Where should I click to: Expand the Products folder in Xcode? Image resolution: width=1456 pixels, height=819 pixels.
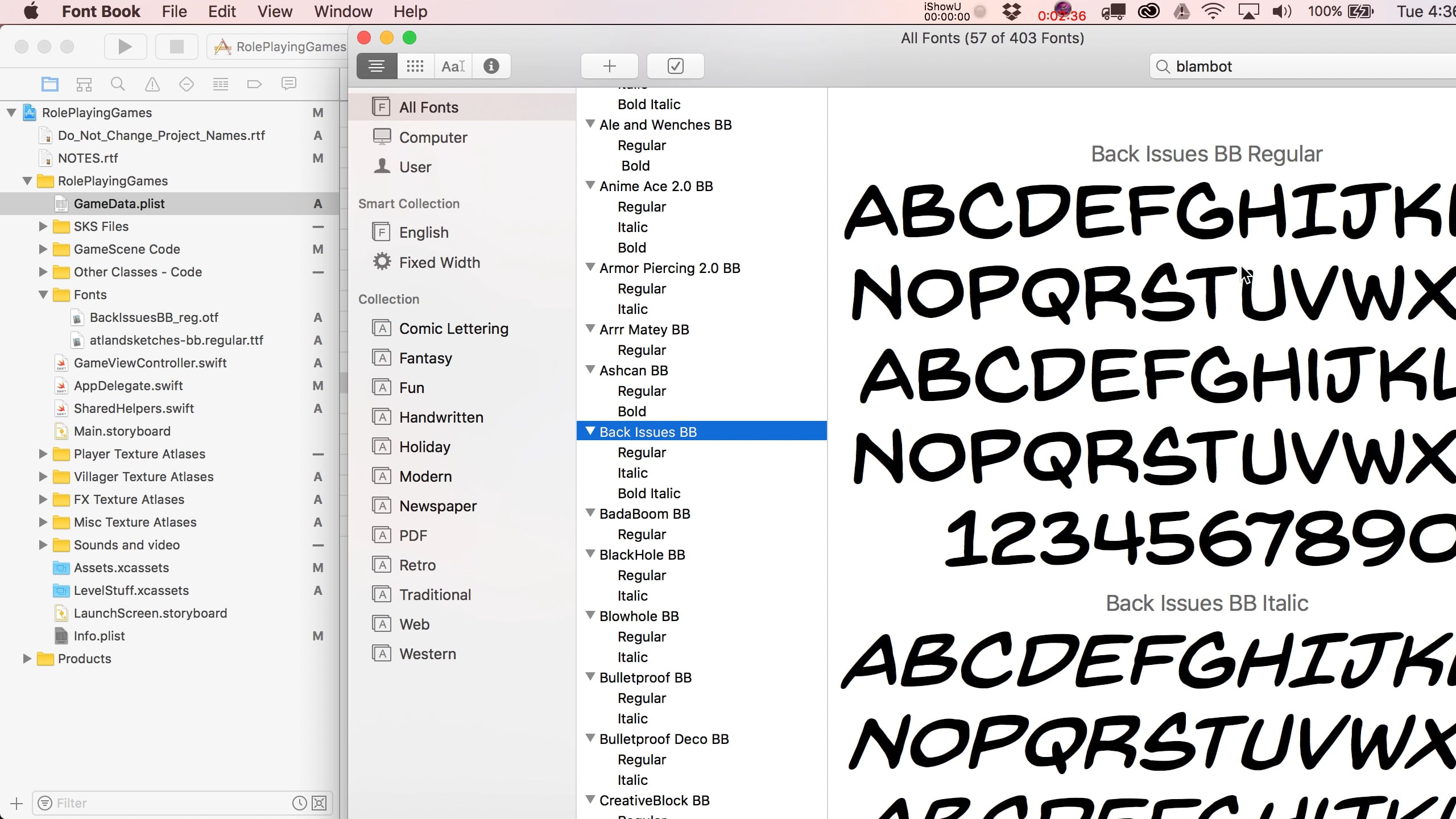pos(27,659)
